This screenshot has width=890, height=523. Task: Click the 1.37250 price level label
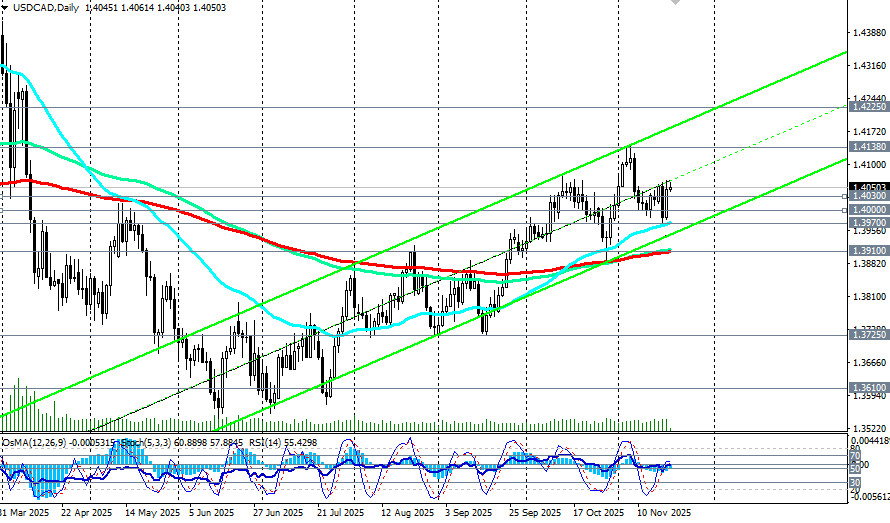click(x=869, y=335)
